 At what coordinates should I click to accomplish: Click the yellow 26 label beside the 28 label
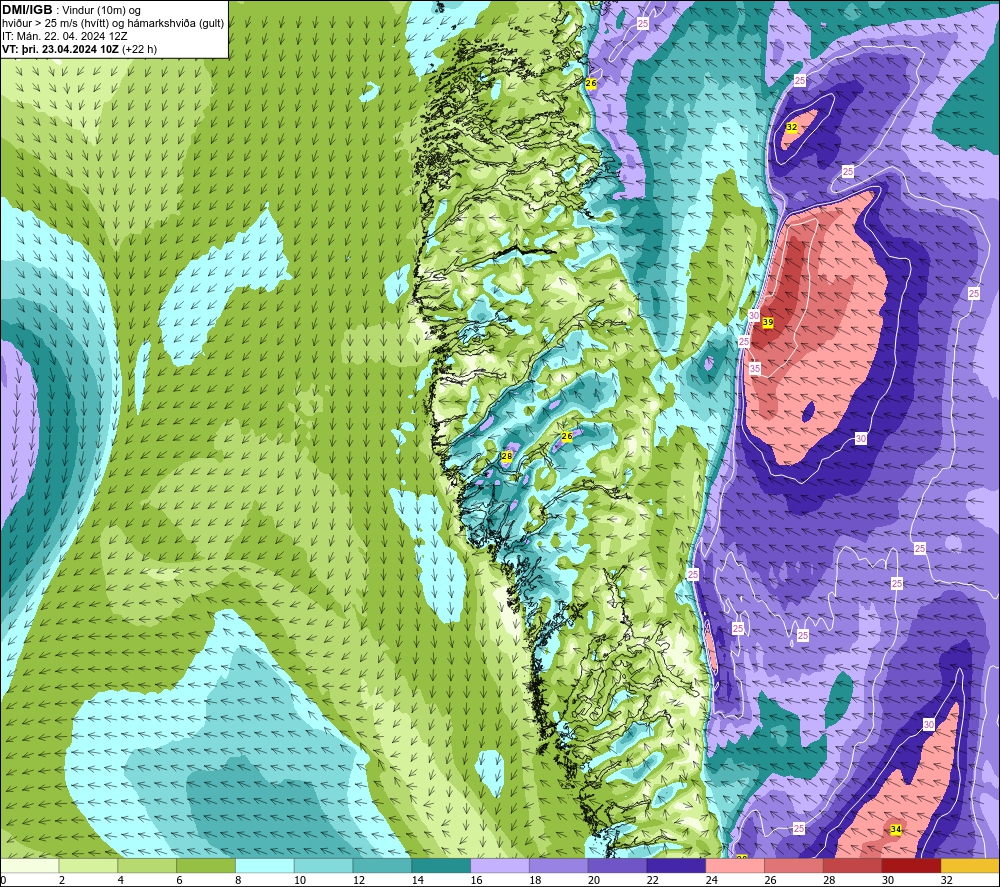(x=567, y=437)
